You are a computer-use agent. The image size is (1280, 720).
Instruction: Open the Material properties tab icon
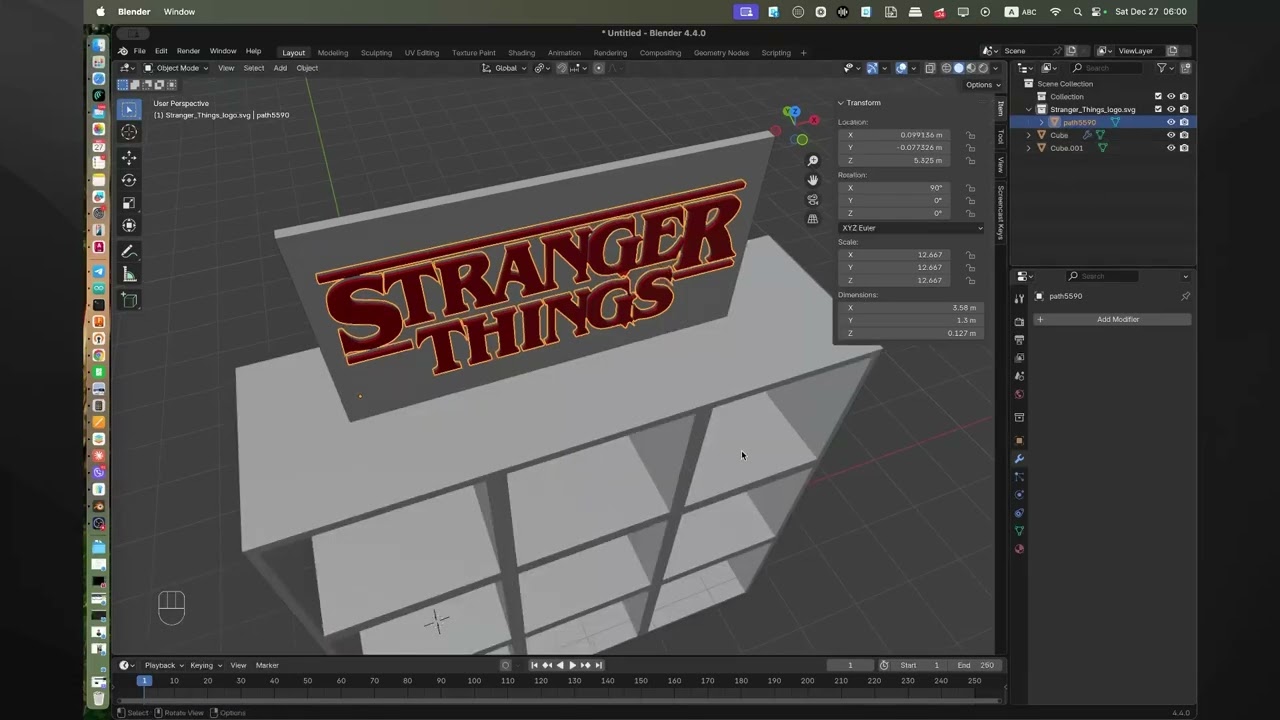coord(1019,549)
